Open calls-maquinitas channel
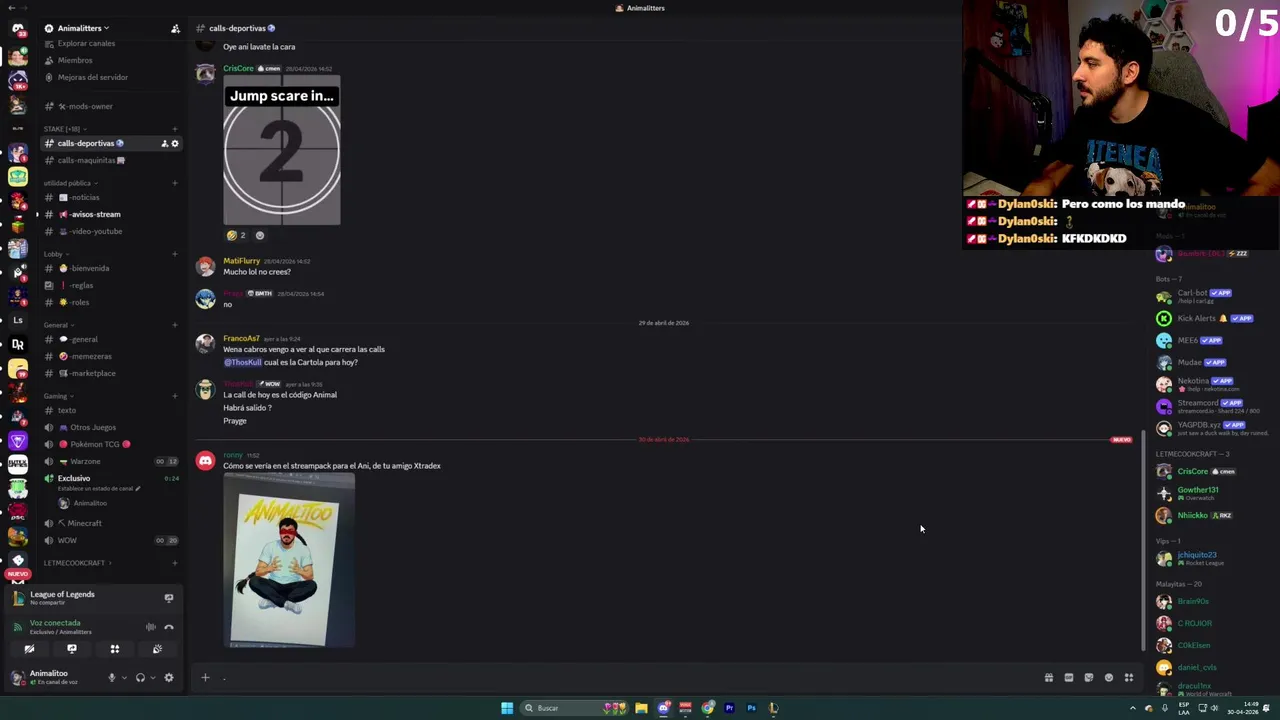1280x720 pixels. pyautogui.click(x=110, y=160)
